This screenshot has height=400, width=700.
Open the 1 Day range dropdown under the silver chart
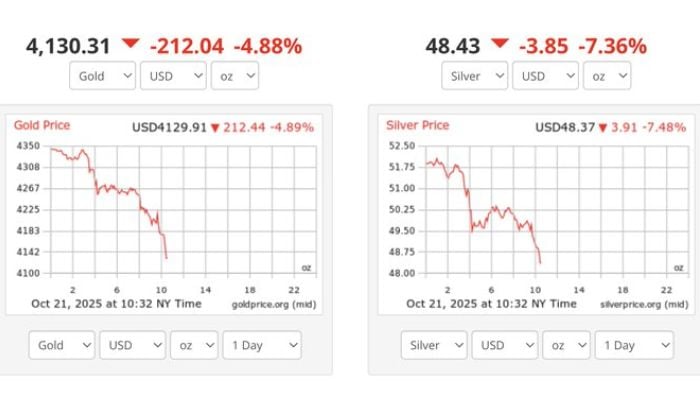click(634, 345)
